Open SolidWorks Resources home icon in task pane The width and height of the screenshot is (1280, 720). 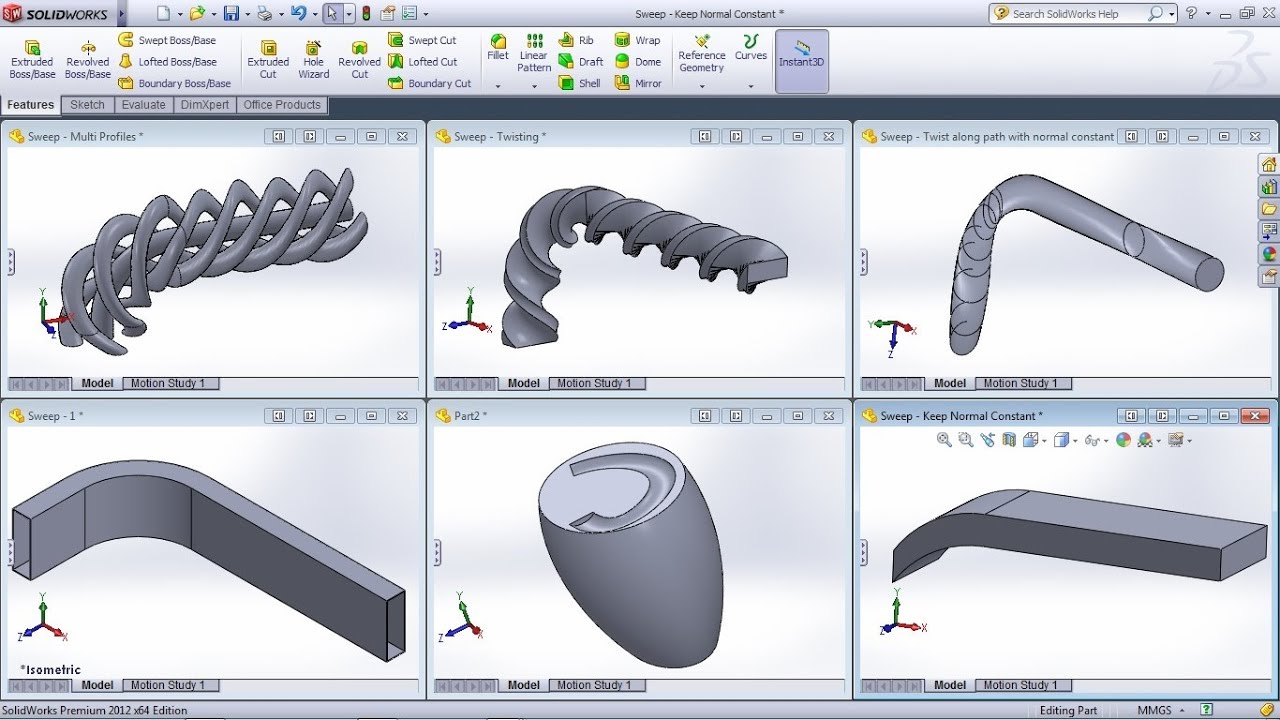click(x=1269, y=165)
